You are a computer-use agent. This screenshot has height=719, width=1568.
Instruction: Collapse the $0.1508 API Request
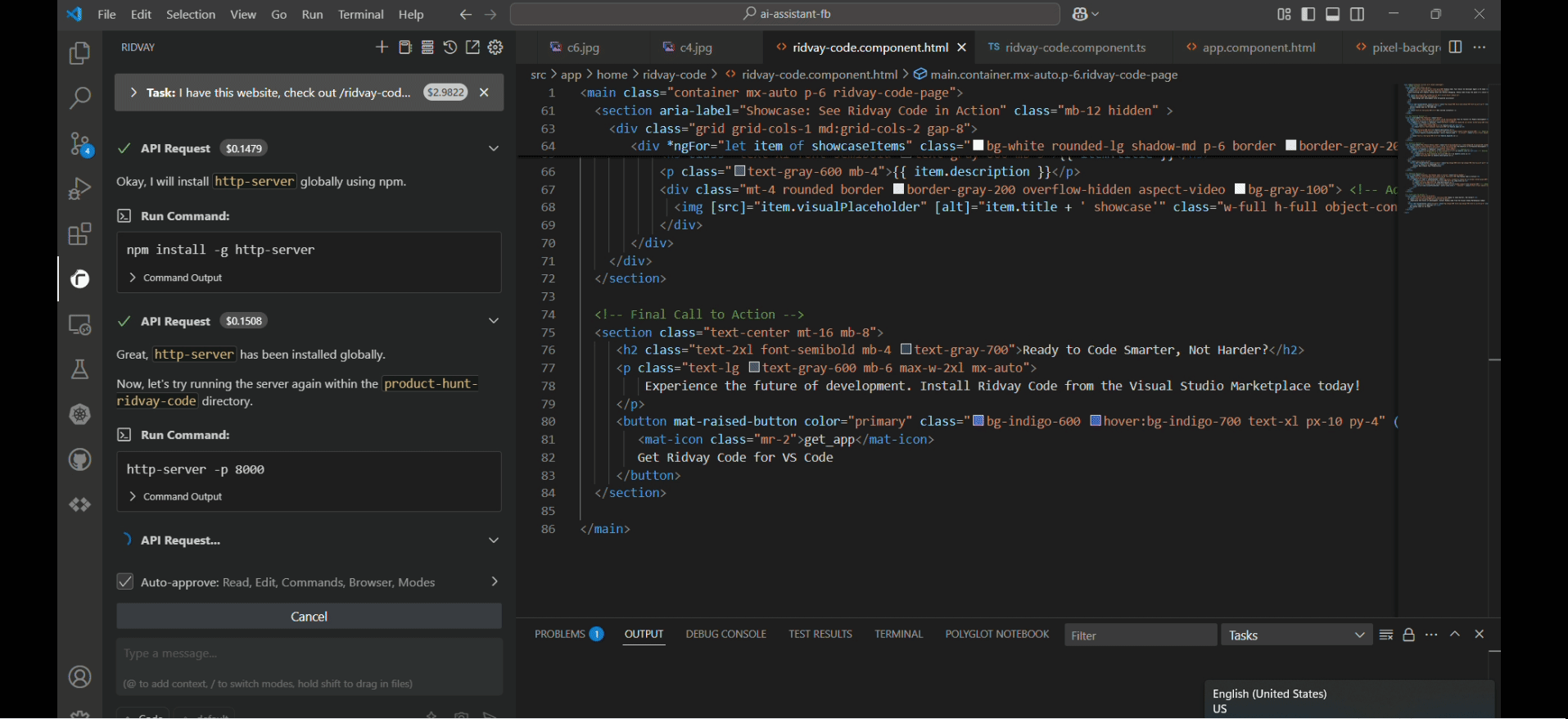pyautogui.click(x=493, y=321)
